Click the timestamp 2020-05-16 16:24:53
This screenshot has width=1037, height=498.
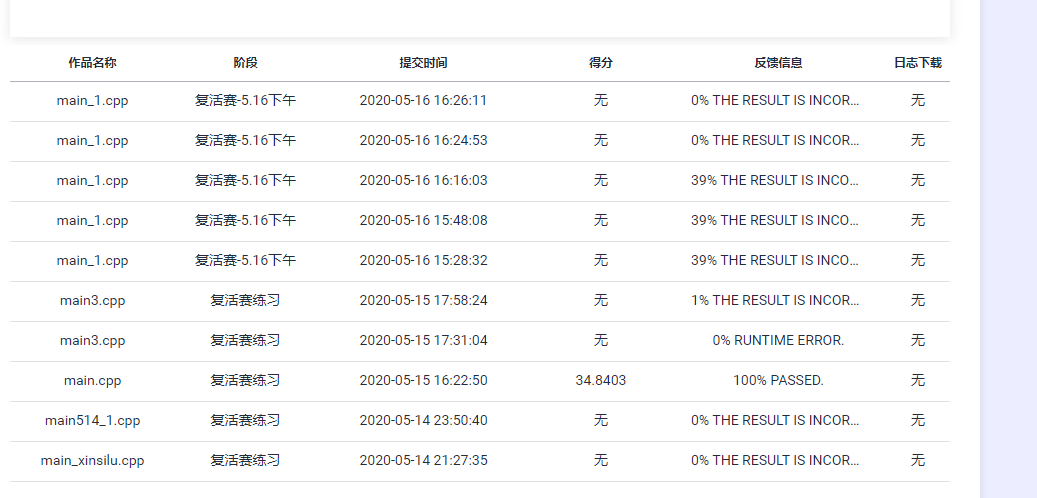click(423, 140)
